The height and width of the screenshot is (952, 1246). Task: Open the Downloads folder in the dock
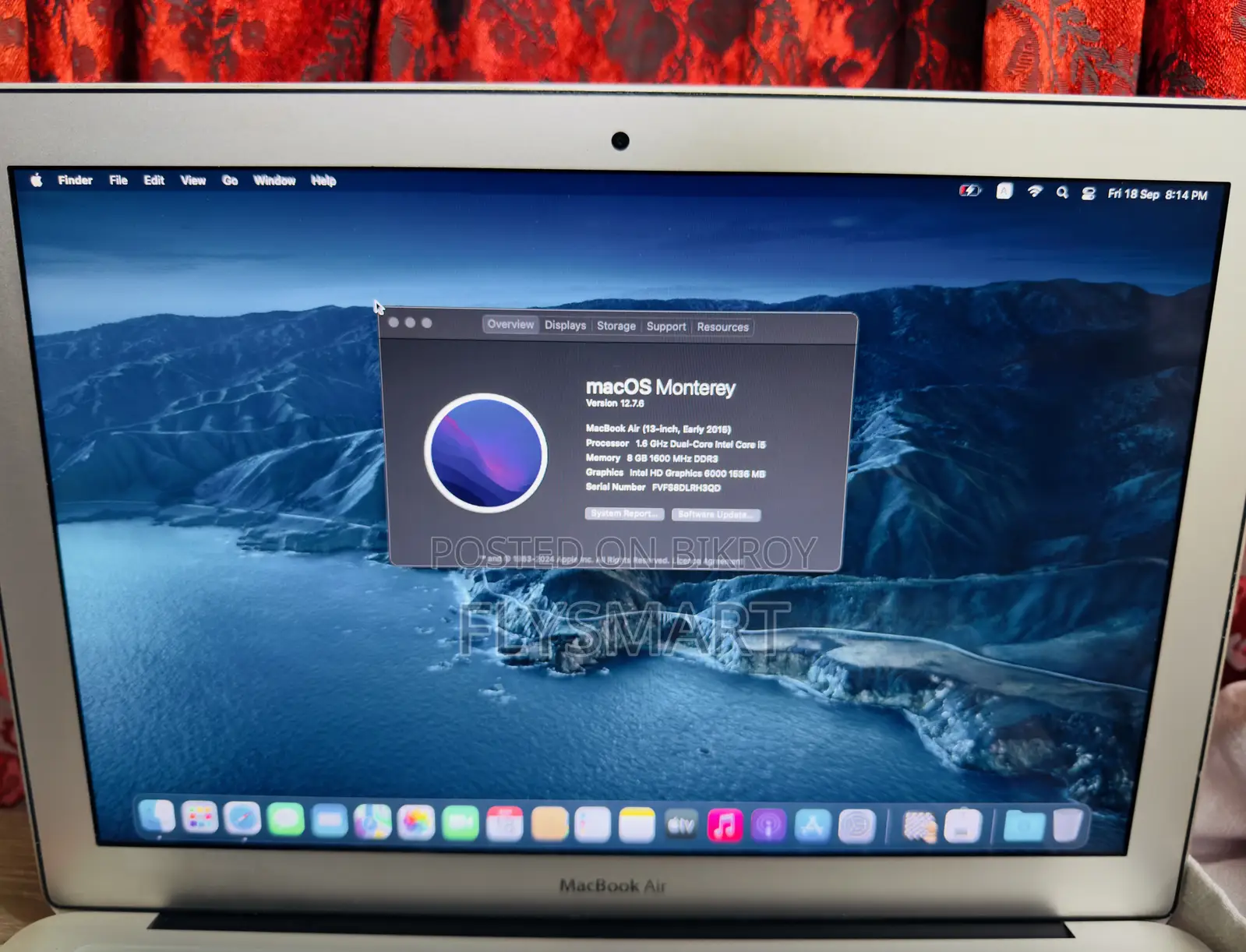click(x=1024, y=827)
